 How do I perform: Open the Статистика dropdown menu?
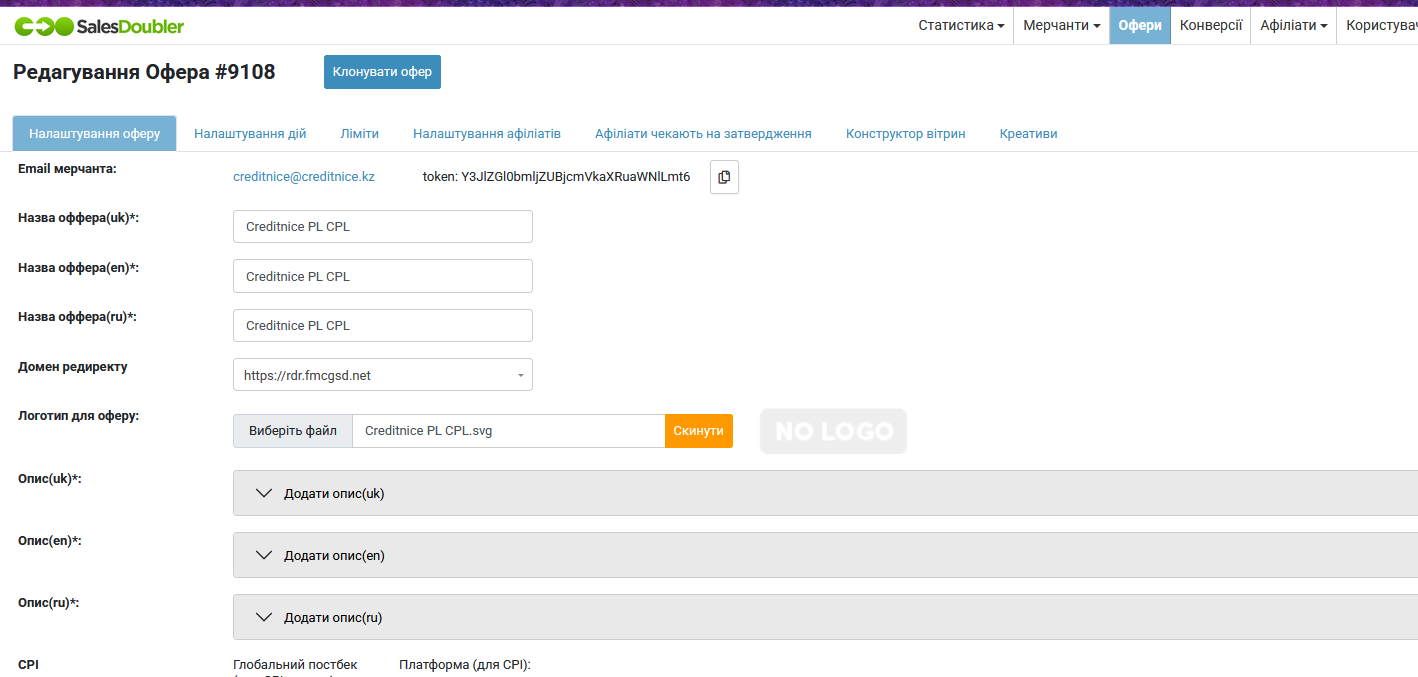(x=961, y=25)
